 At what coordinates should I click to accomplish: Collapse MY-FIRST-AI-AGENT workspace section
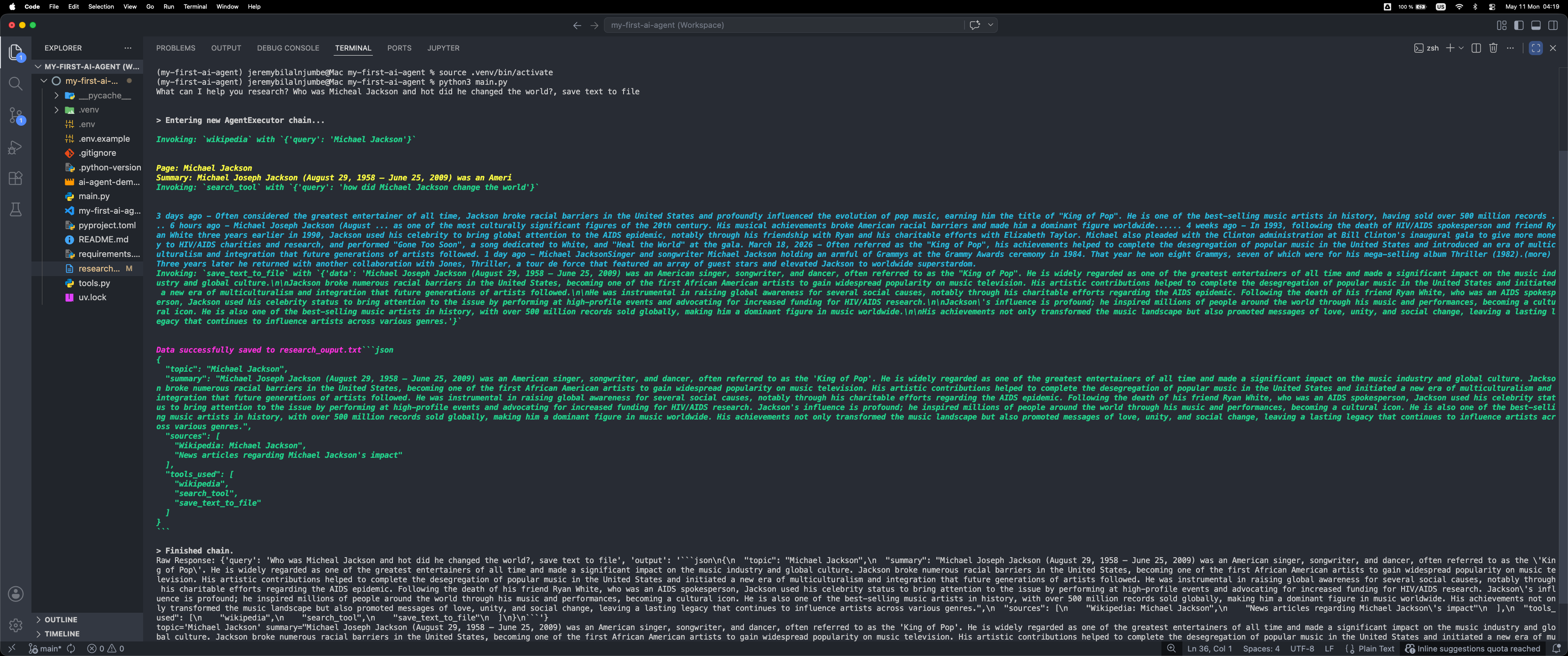87,67
